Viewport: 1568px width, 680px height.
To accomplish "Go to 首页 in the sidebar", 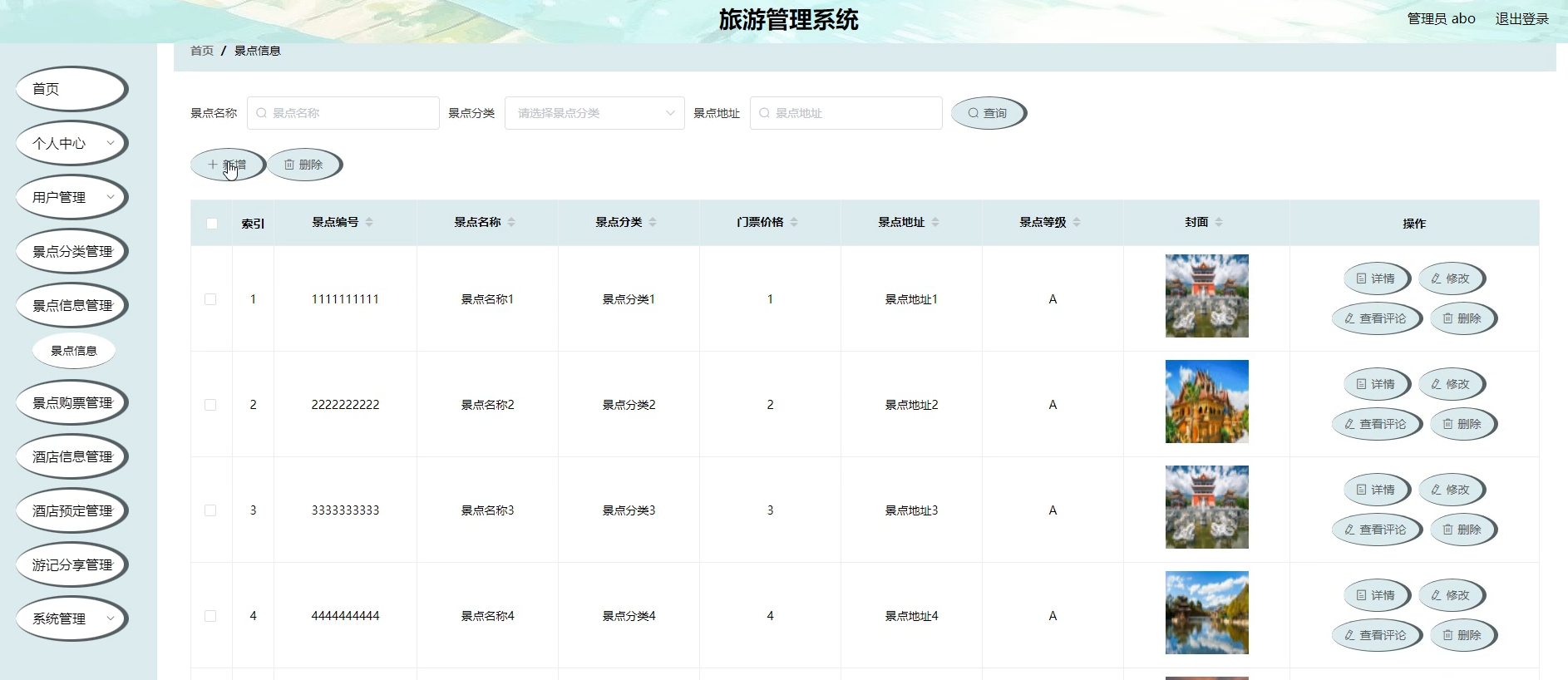I will (71, 89).
